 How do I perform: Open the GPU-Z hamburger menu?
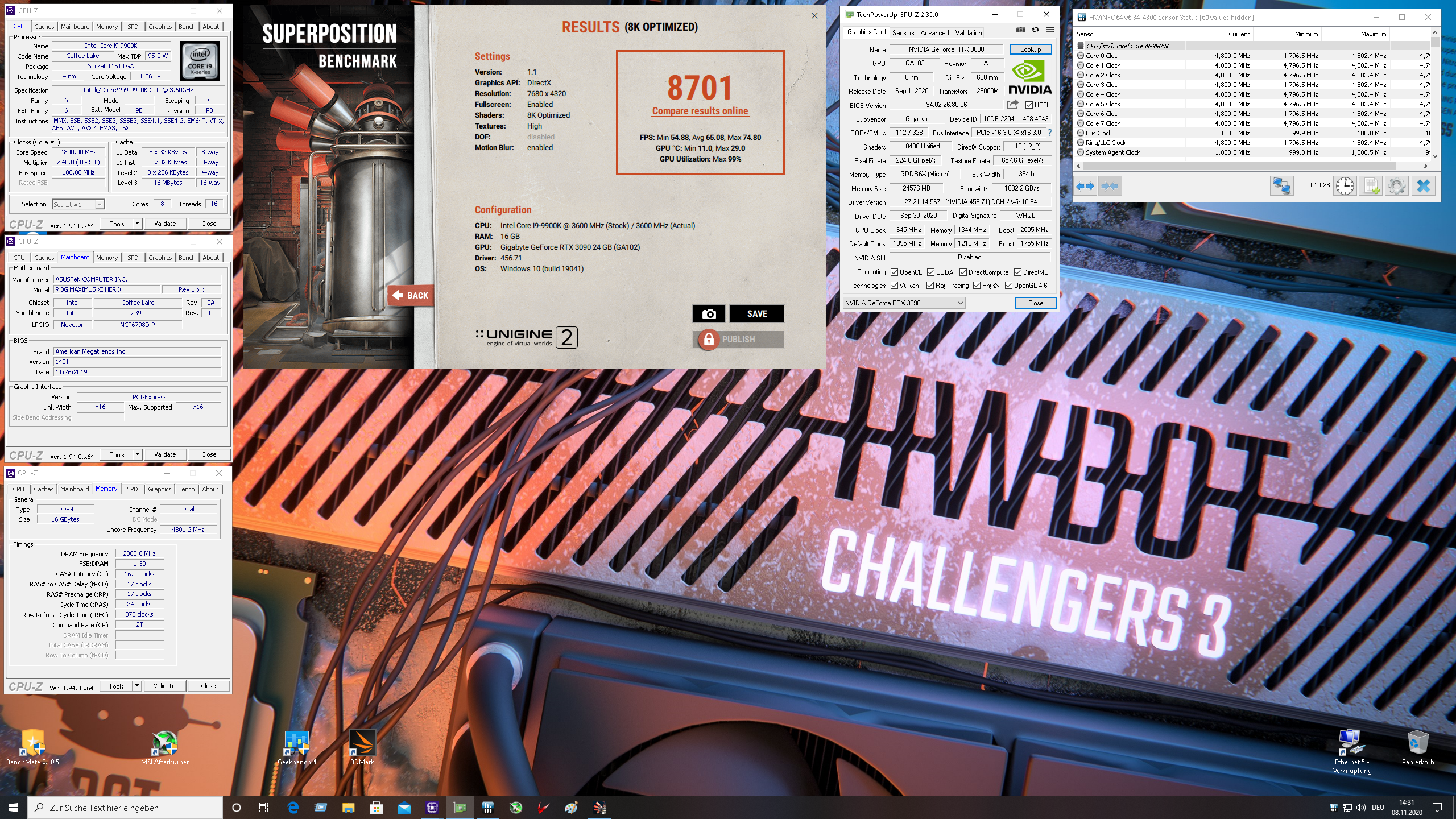click(x=1050, y=30)
